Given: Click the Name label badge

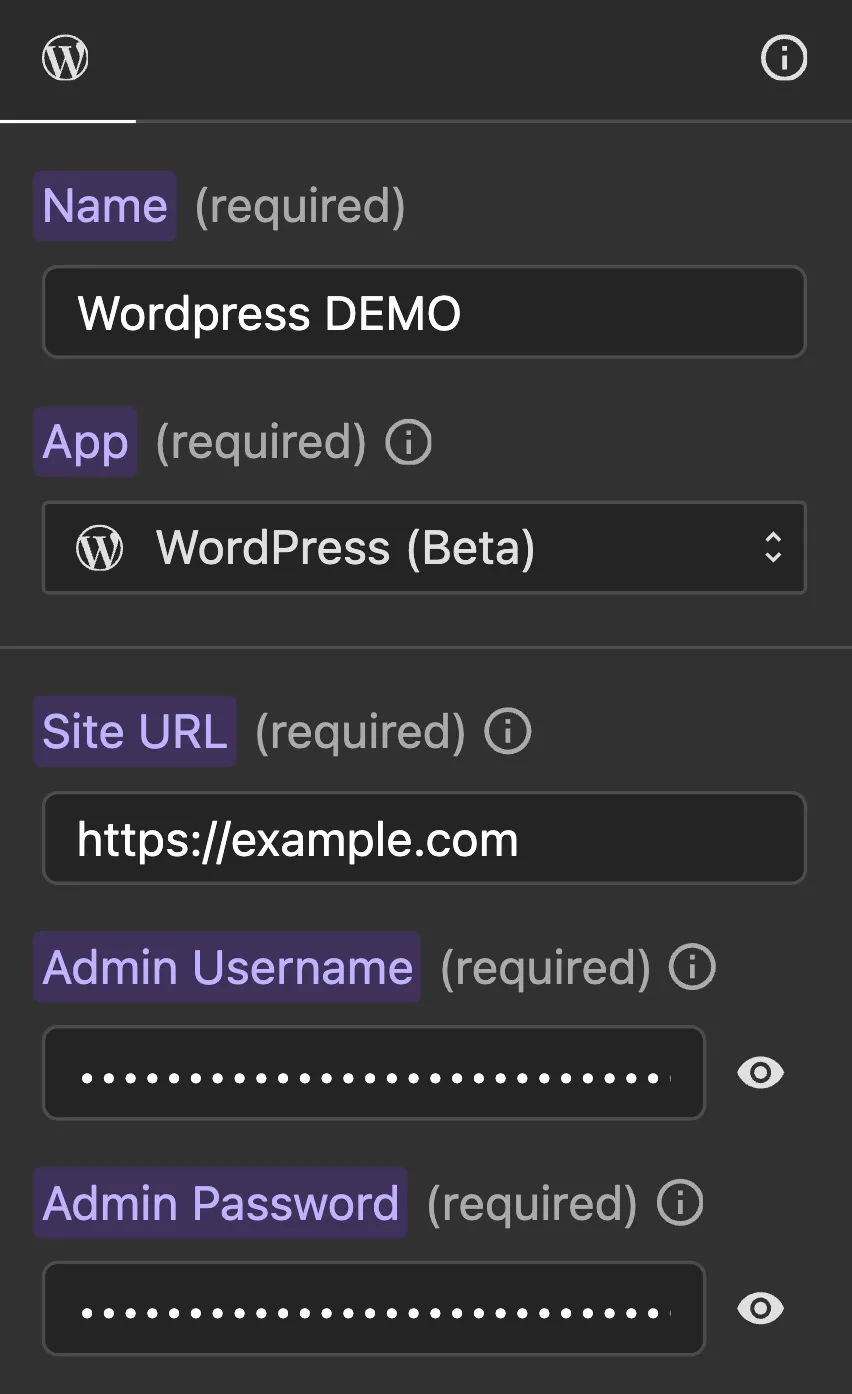Looking at the screenshot, I should tap(104, 205).
